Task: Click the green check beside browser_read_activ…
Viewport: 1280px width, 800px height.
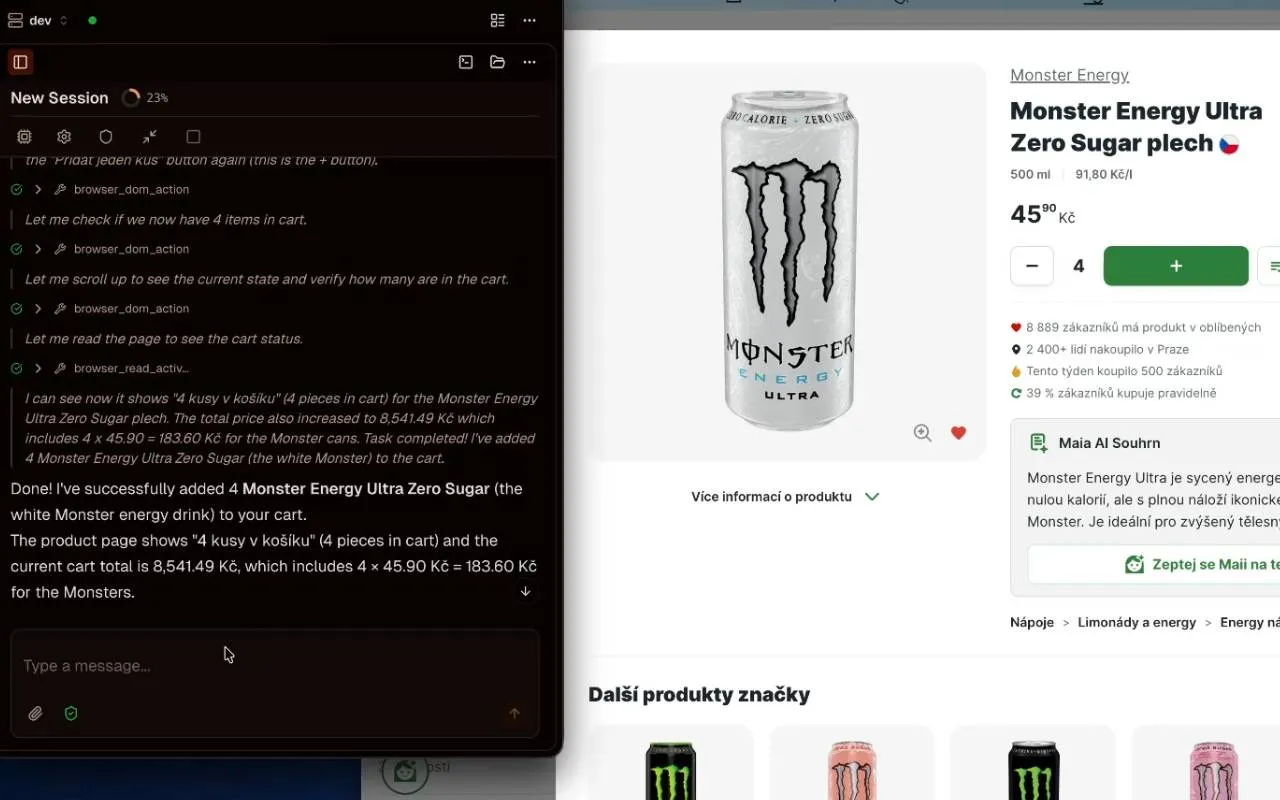Action: pos(17,369)
